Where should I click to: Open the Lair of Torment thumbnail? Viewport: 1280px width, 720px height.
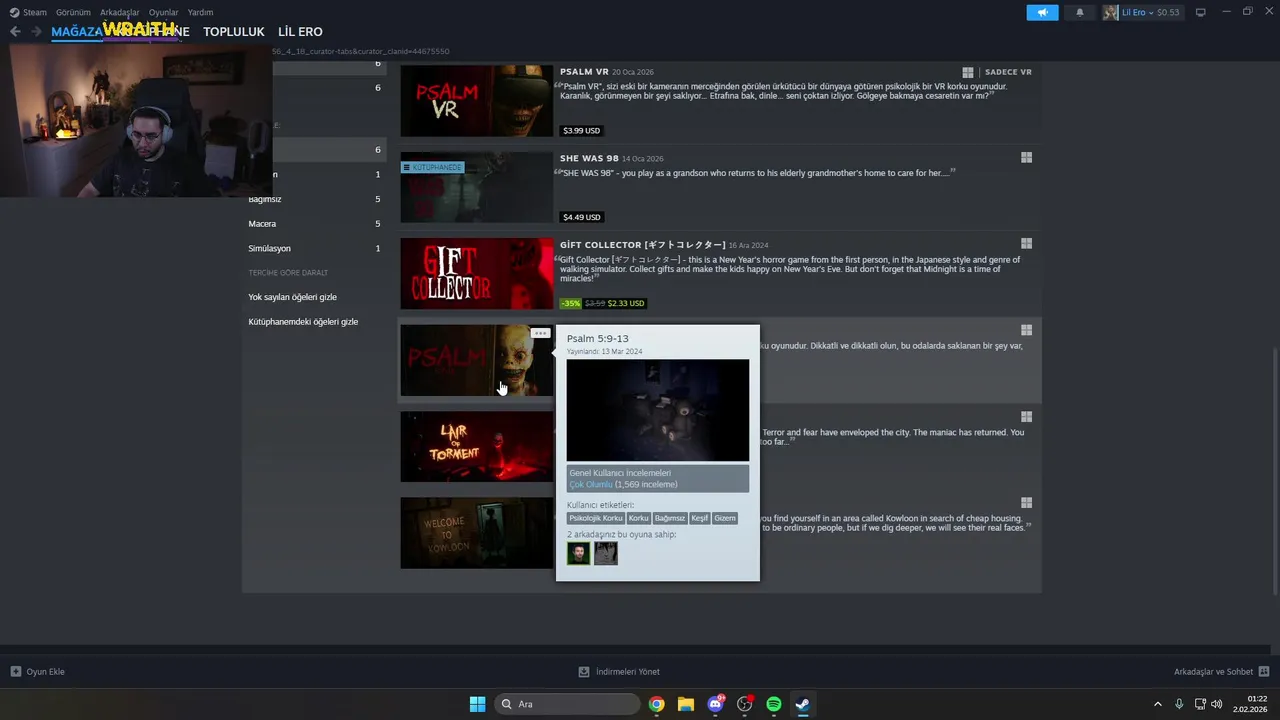click(x=476, y=446)
